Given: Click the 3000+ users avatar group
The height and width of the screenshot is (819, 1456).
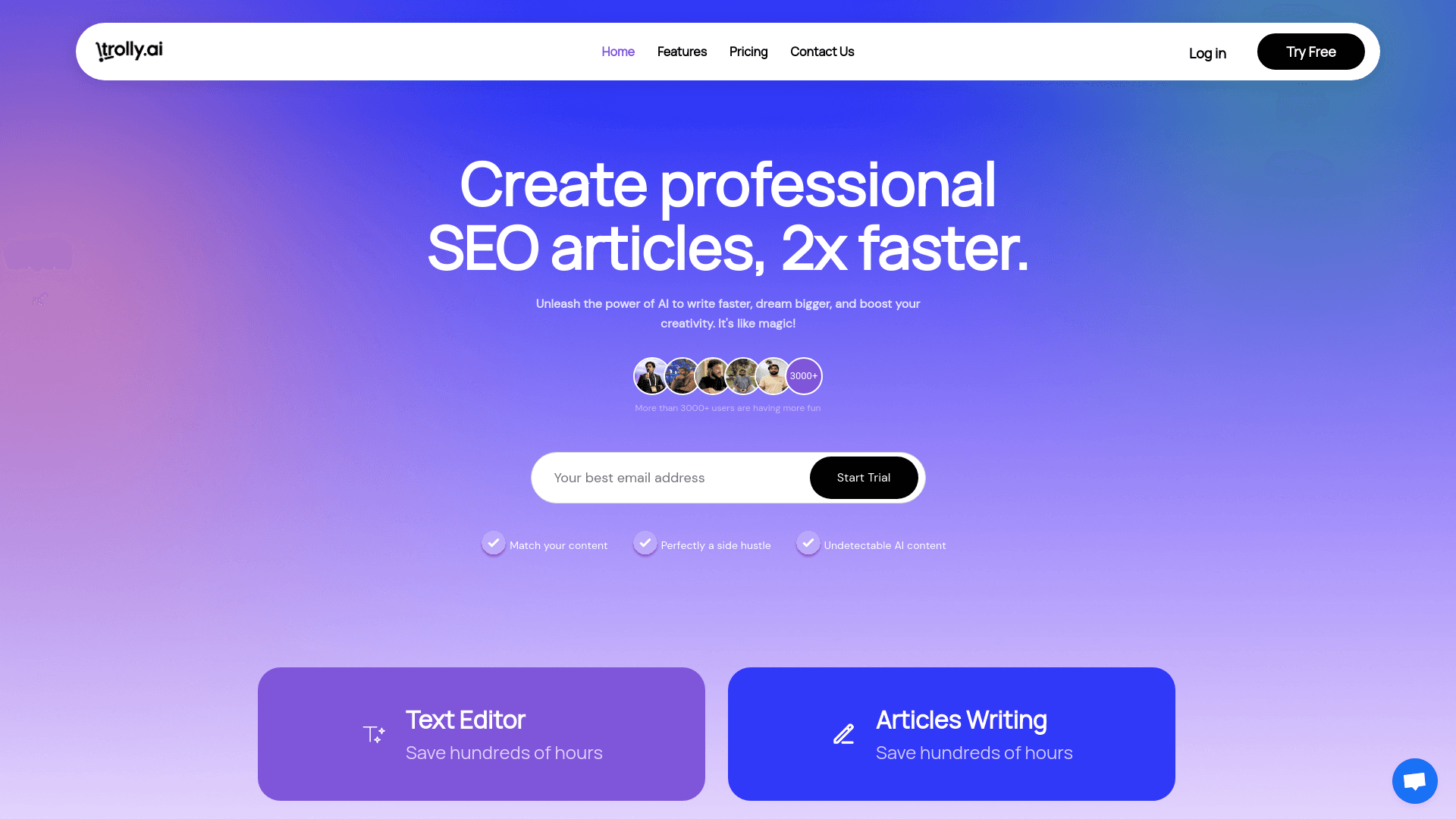Looking at the screenshot, I should pyautogui.click(x=728, y=376).
